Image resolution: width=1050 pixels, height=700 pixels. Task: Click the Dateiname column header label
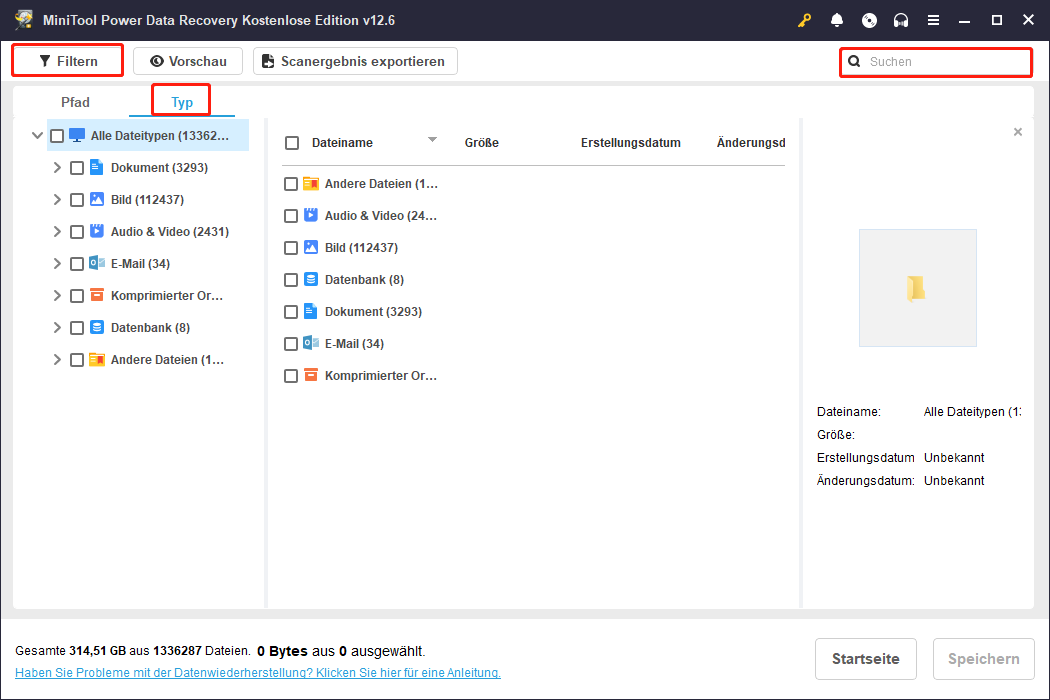click(x=342, y=143)
